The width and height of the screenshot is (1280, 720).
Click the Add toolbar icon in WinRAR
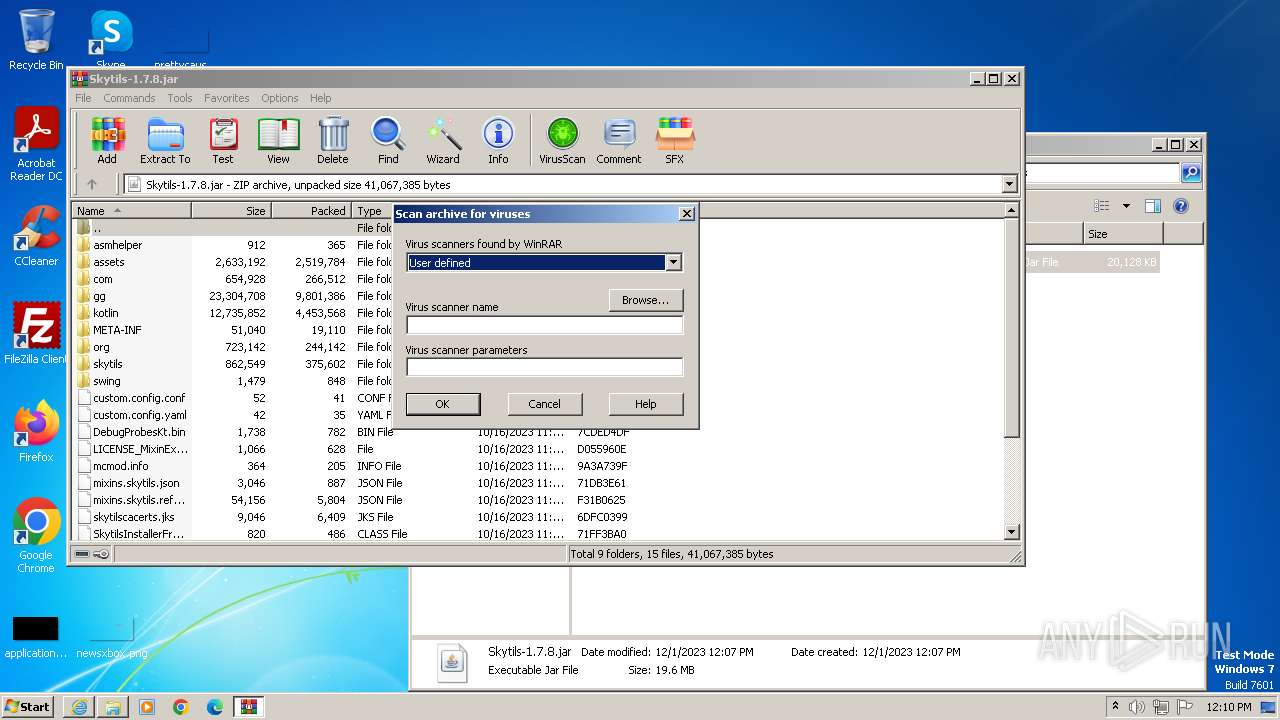pos(107,141)
